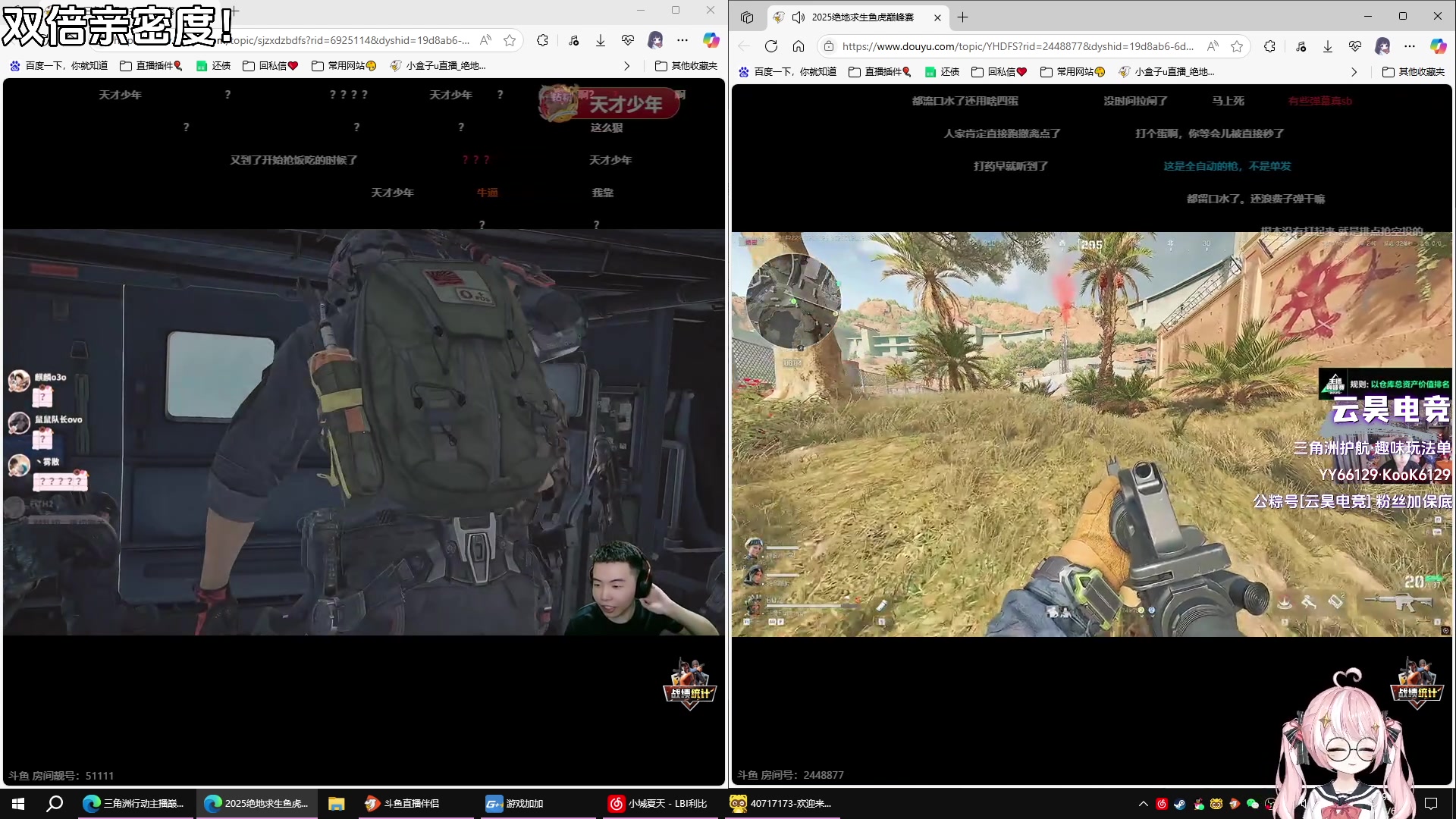Image resolution: width=1456 pixels, height=819 pixels.
Task: Open browser essentials heartbeat icon in left window
Action: tap(628, 40)
